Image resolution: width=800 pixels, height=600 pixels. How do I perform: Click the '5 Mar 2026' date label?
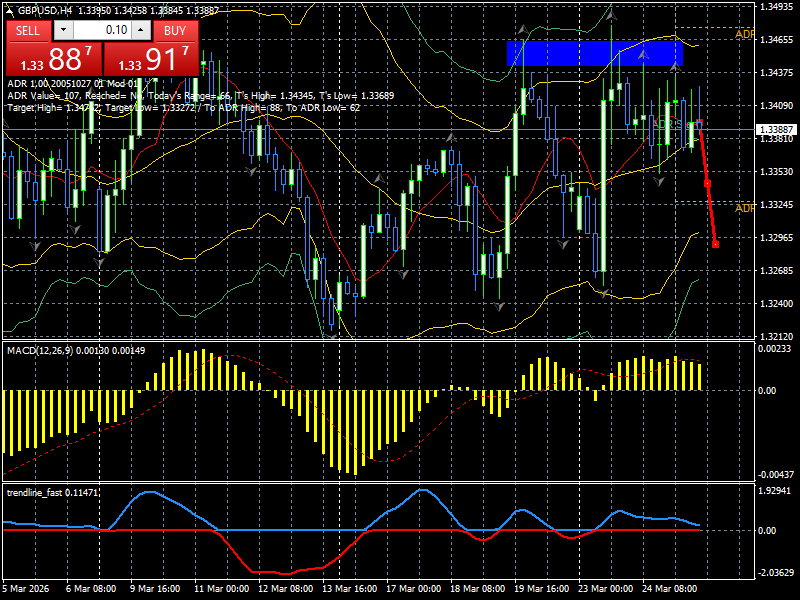pyautogui.click(x=26, y=588)
